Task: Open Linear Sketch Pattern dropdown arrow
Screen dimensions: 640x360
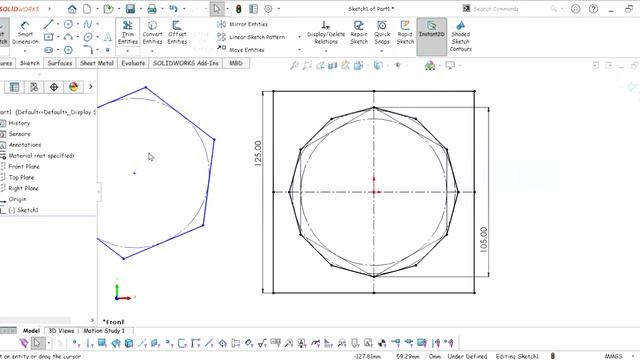Action: tap(299, 37)
